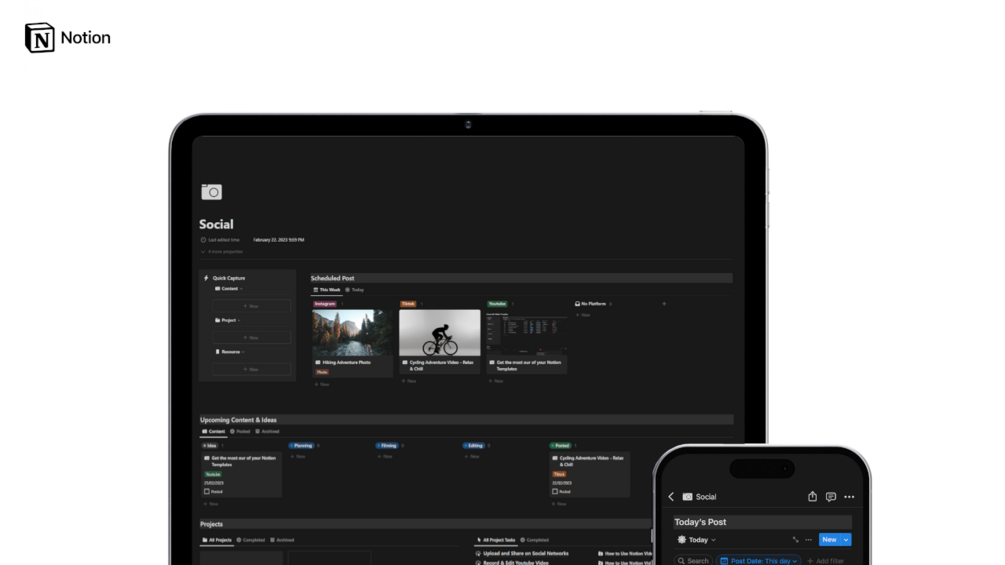Select the Archived tab under Upcoming Content
This screenshot has width=1005, height=565.
[267, 431]
